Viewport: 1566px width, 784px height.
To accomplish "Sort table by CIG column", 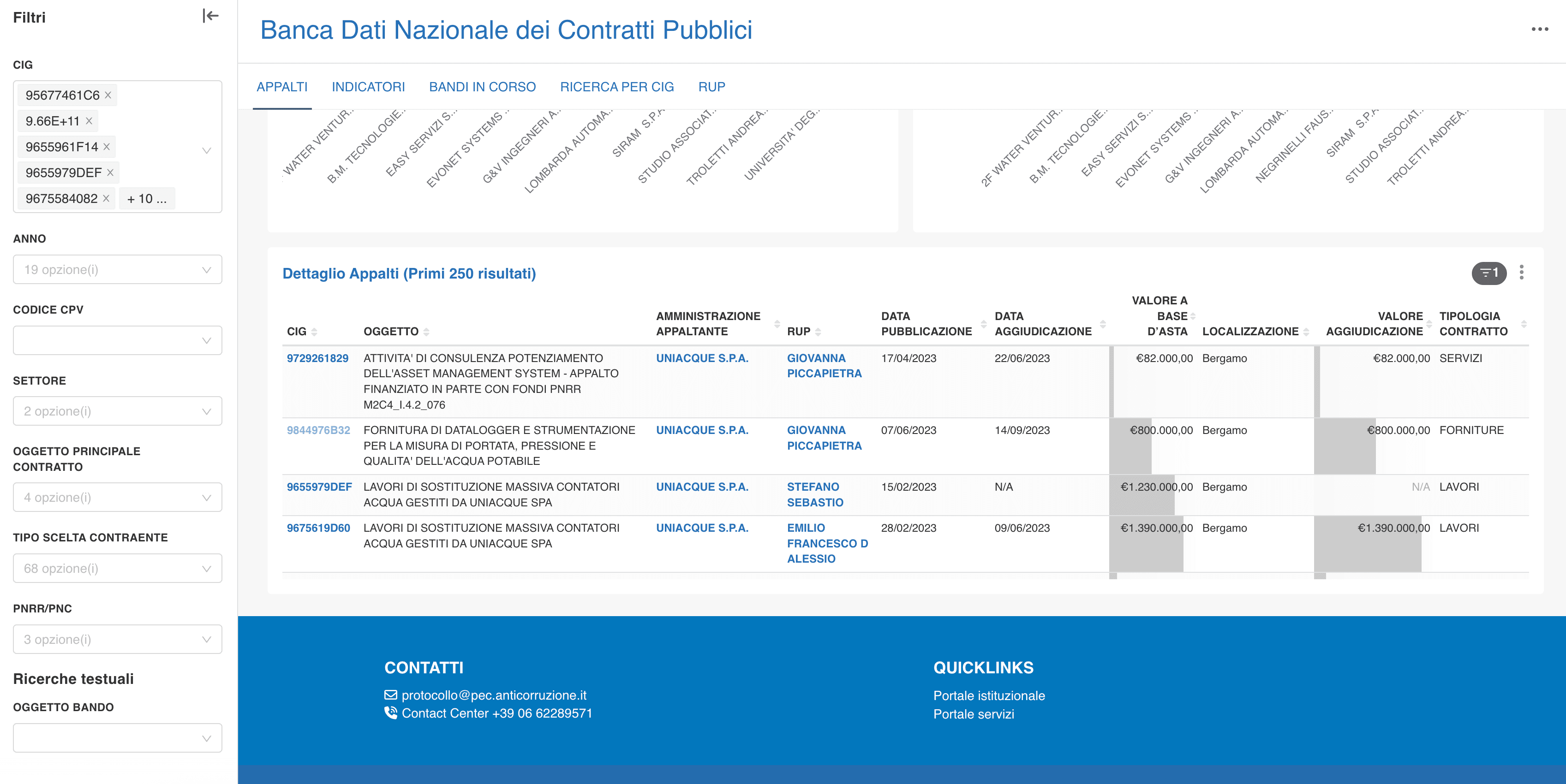I will click(x=314, y=332).
